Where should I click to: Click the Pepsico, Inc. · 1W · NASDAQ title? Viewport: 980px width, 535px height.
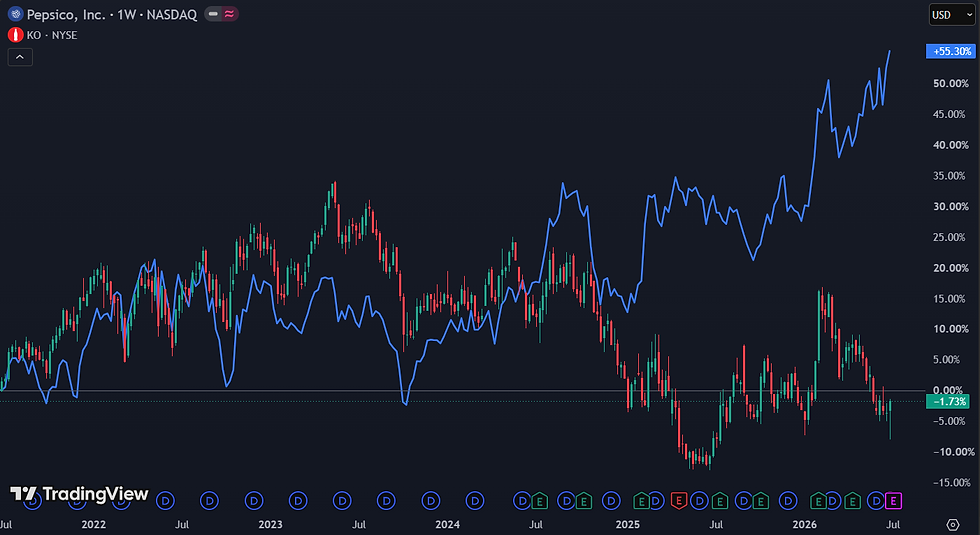(x=112, y=14)
